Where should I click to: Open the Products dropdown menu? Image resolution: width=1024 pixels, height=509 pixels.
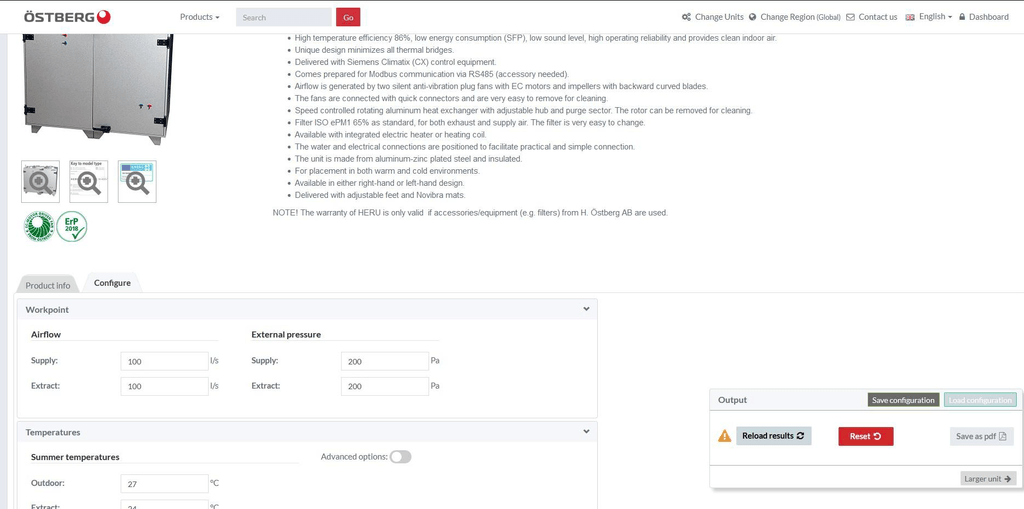tap(199, 17)
